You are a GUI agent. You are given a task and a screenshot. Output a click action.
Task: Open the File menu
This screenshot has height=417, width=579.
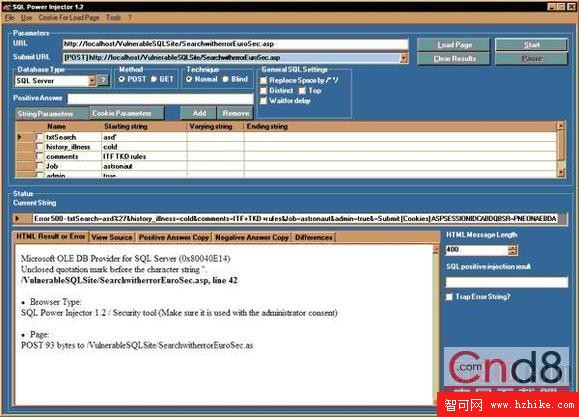pos(10,17)
